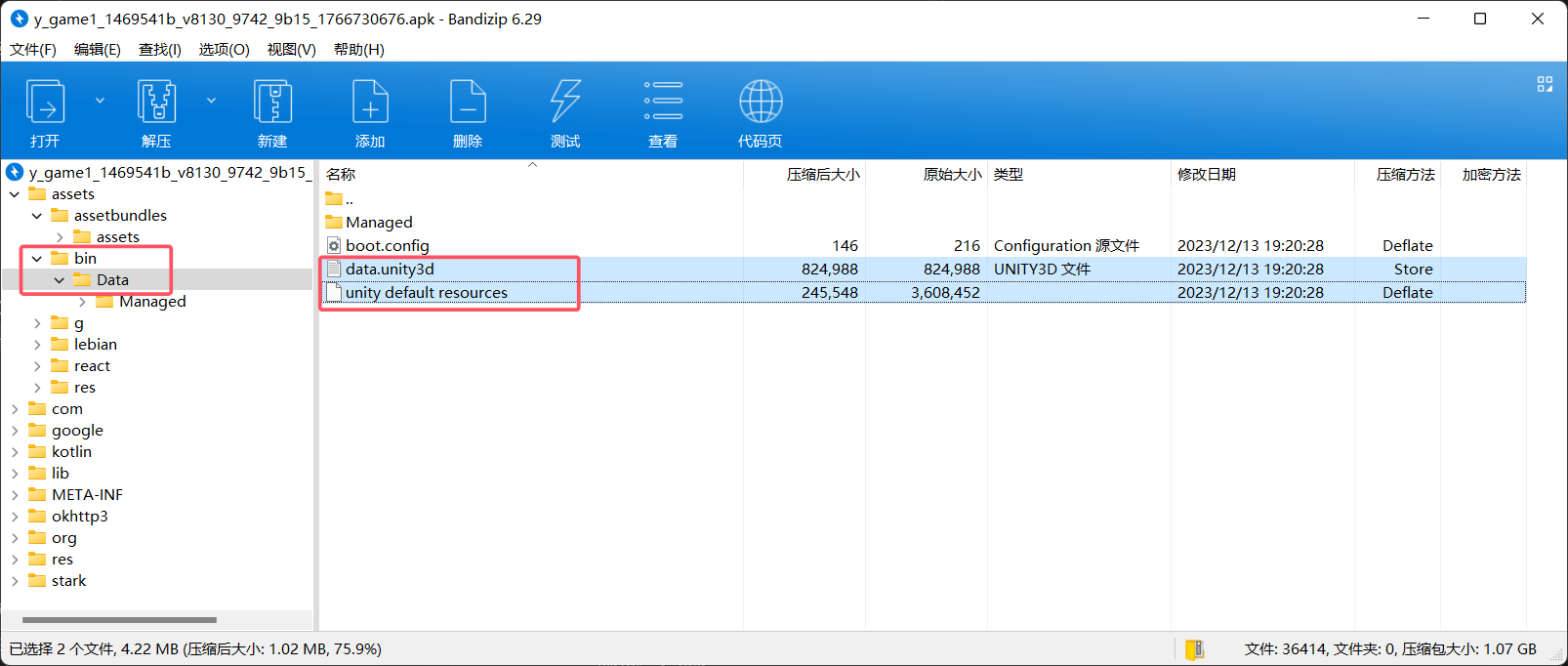Click the data.unity3d file name

(390, 270)
